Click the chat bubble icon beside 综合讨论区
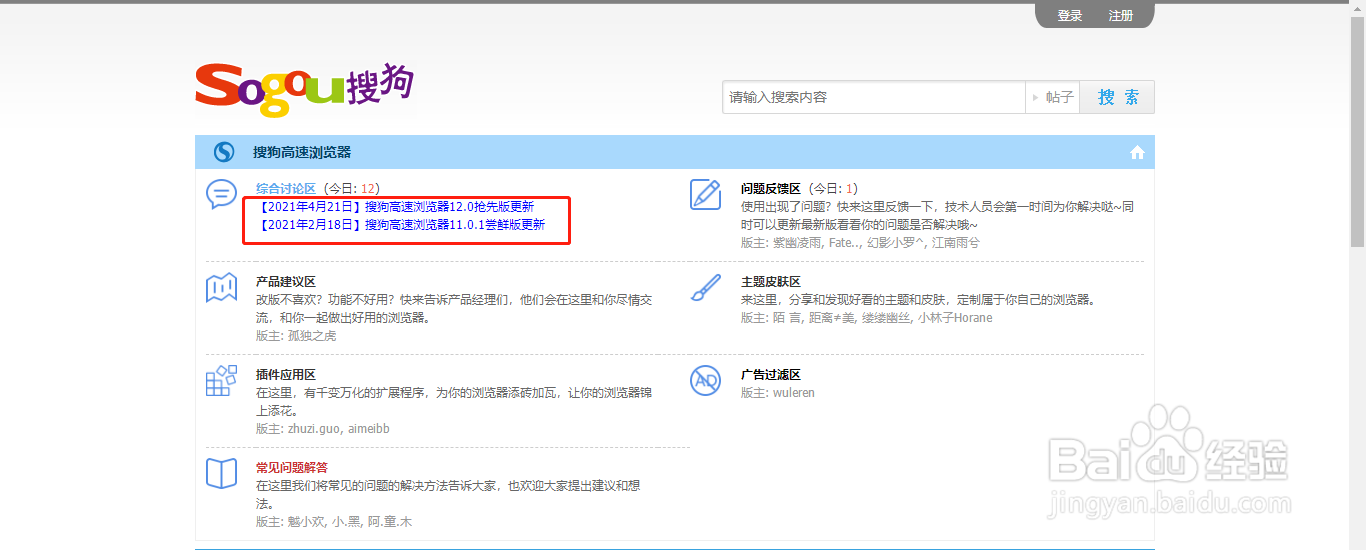The width and height of the screenshot is (1366, 550). click(x=221, y=194)
